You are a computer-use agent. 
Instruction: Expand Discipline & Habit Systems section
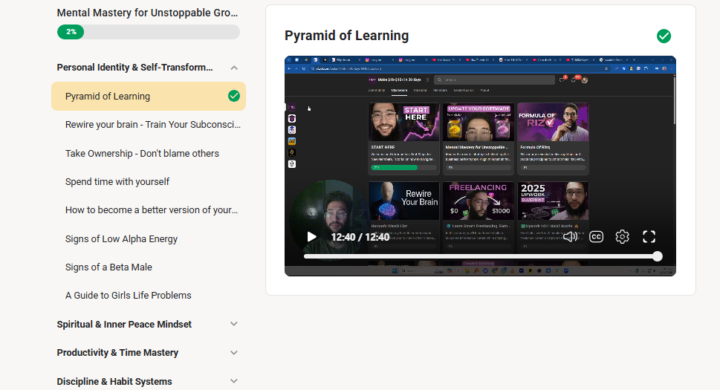[234, 381]
